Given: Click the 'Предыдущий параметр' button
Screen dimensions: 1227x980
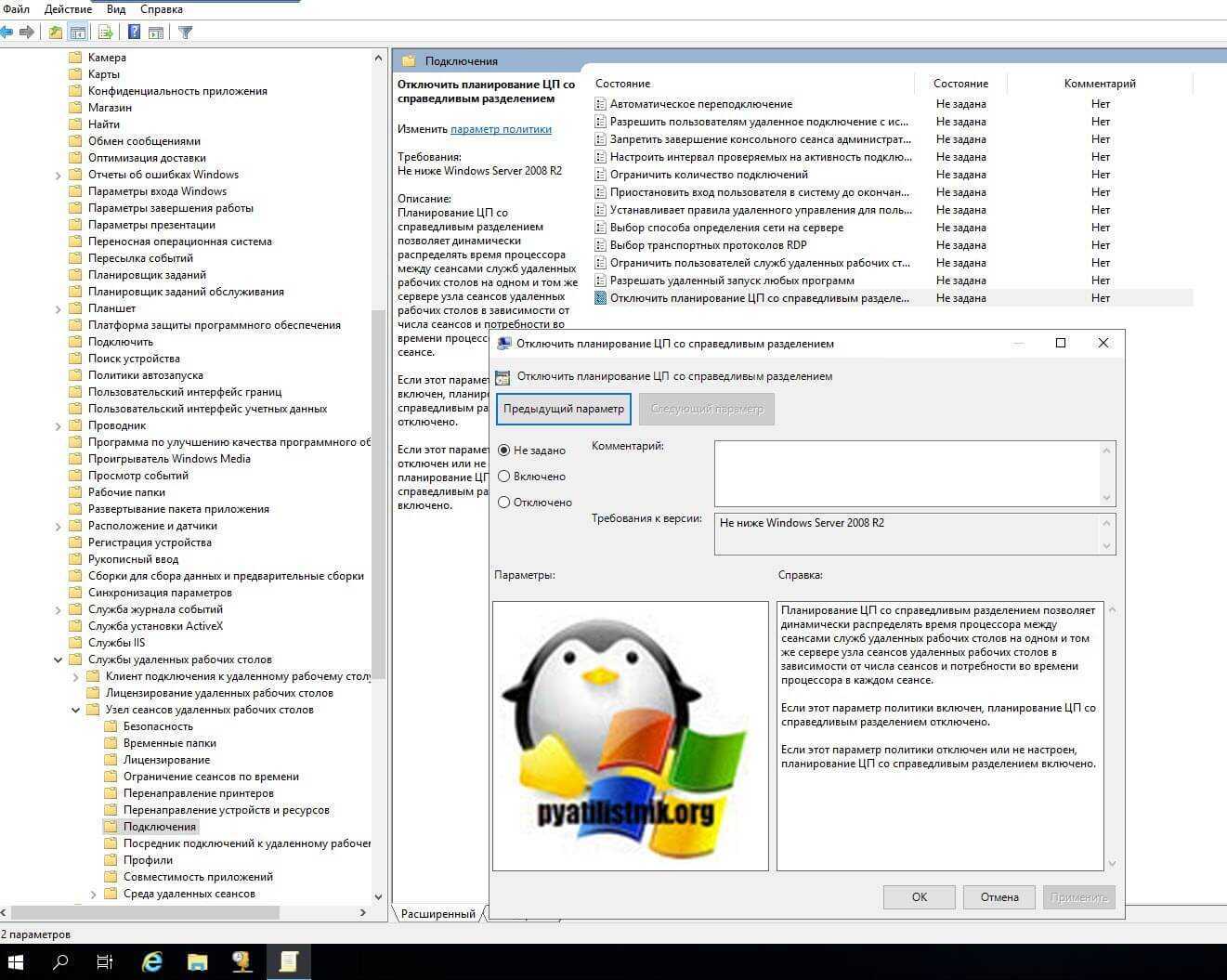Looking at the screenshot, I should tap(564, 409).
